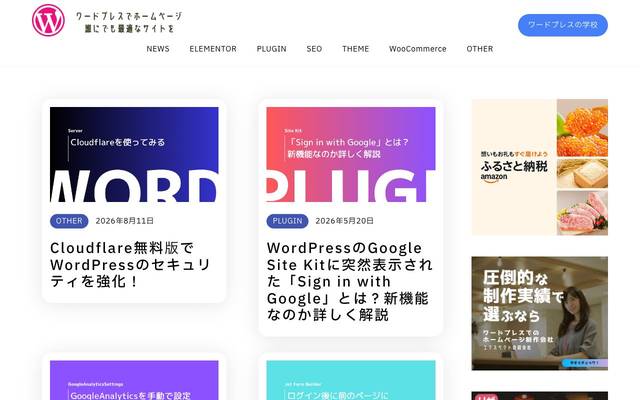The width and height of the screenshot is (640, 400).
Task: Open the 圧倒的な制作実績で選ぶなら banner
Action: tap(540, 313)
